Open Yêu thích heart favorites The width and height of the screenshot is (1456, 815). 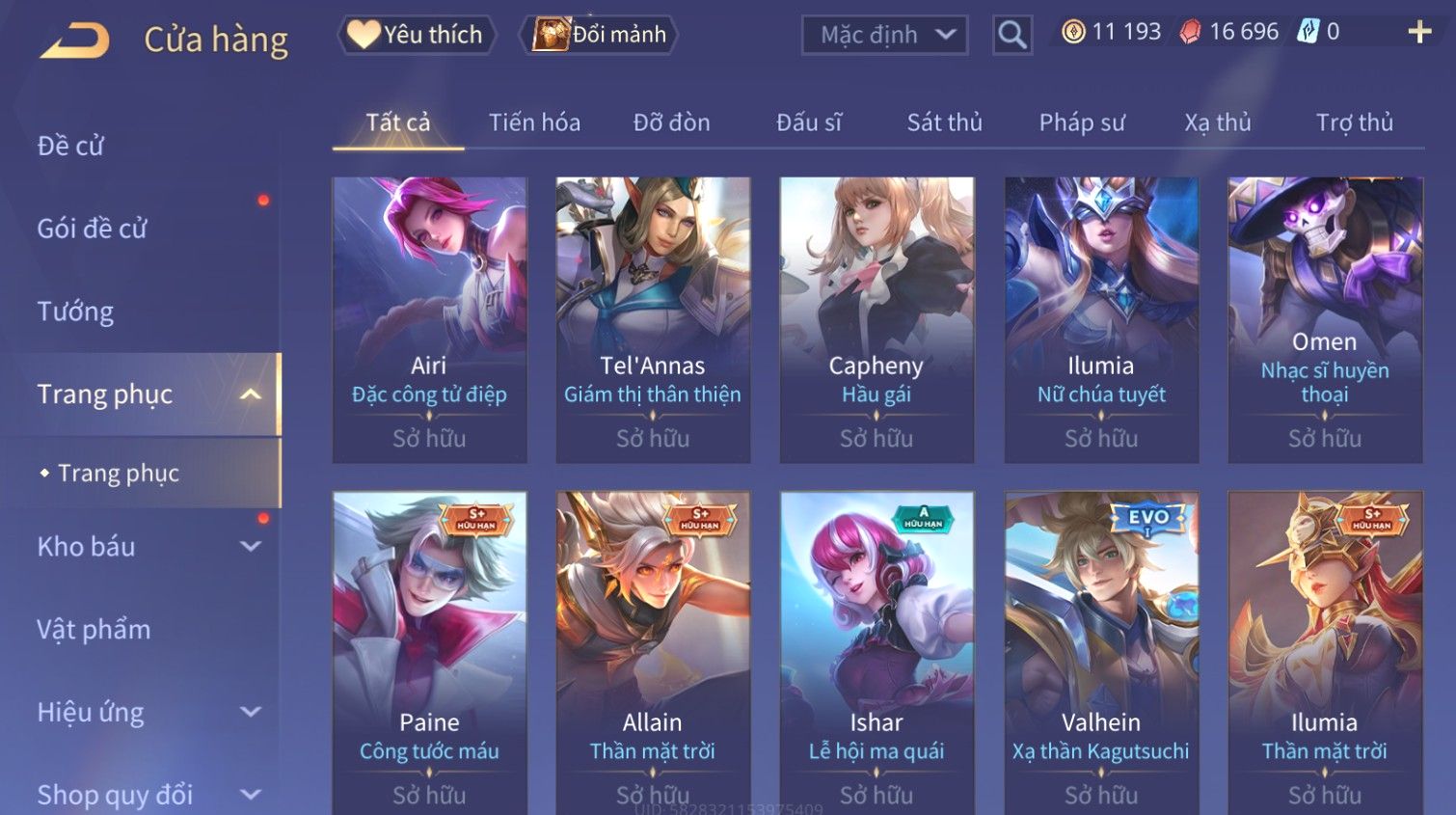coord(417,35)
